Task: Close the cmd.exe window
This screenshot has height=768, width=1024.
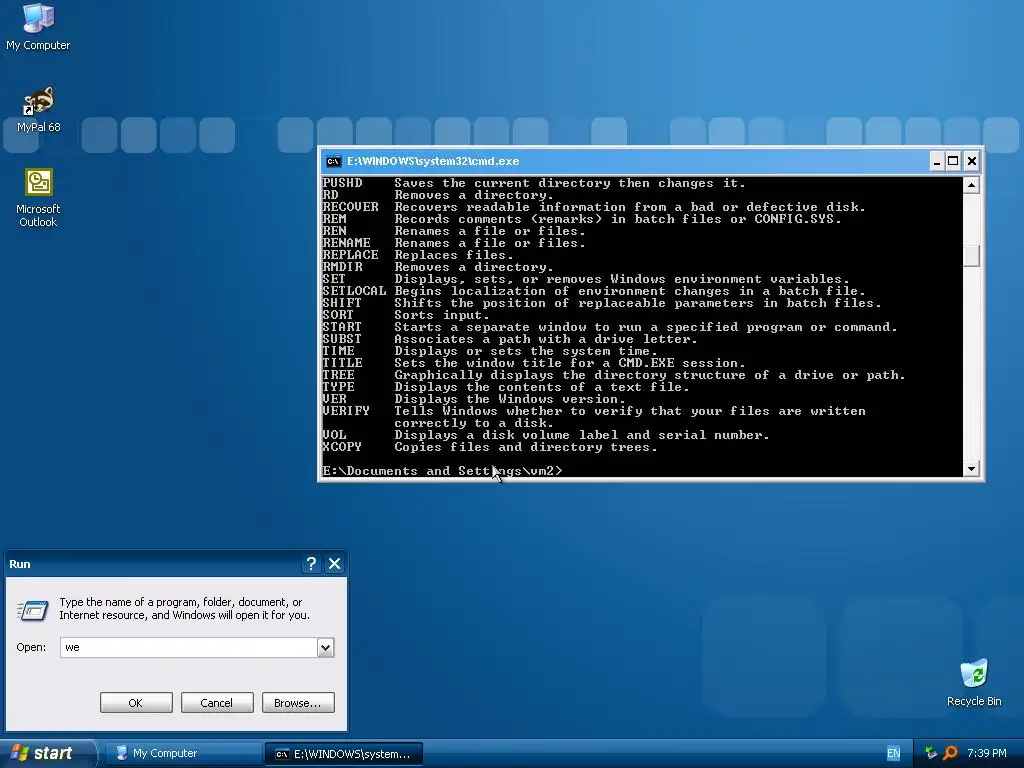Action: click(971, 161)
